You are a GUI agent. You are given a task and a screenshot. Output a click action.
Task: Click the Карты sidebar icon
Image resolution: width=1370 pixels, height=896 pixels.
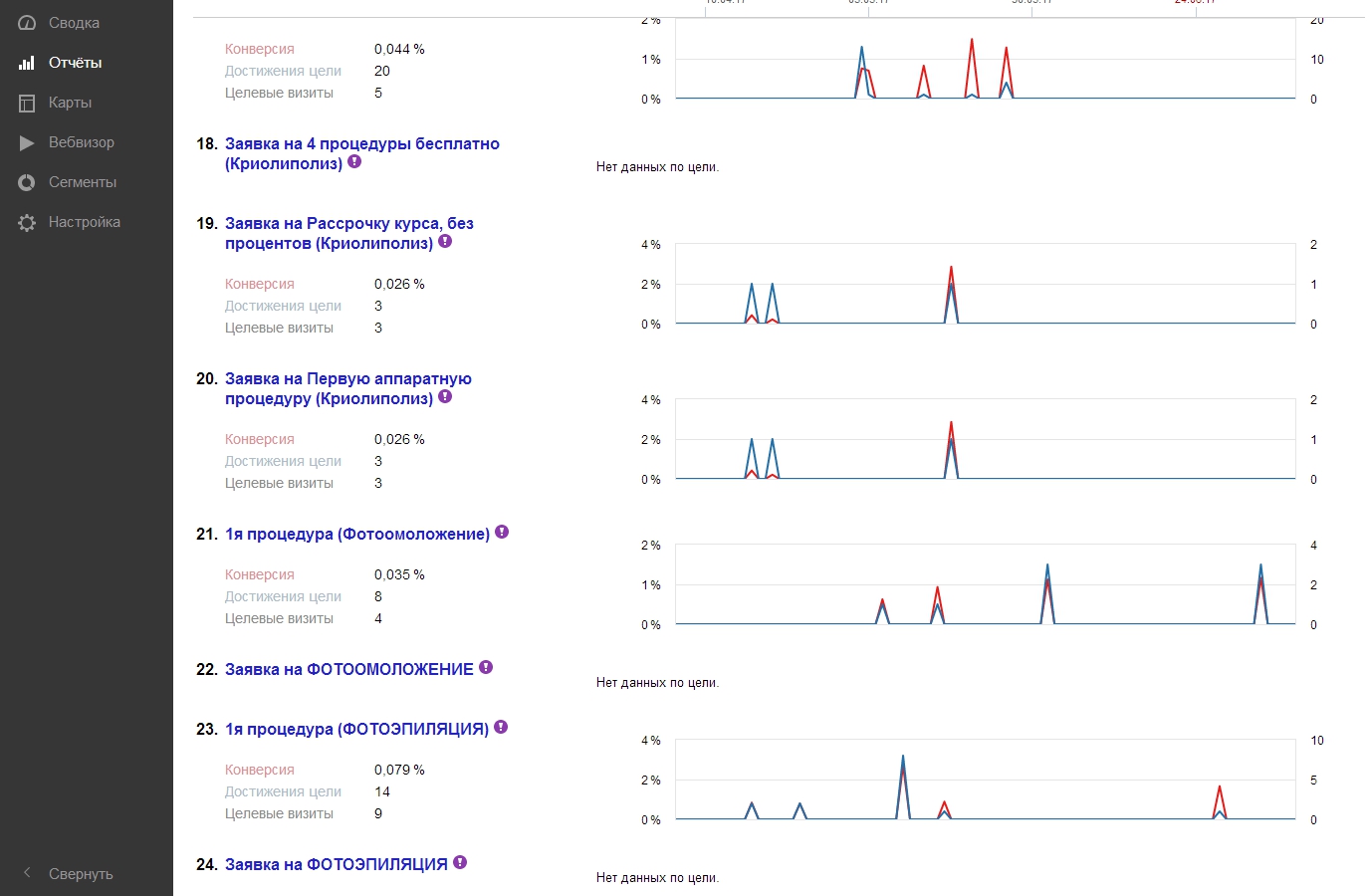tap(27, 103)
